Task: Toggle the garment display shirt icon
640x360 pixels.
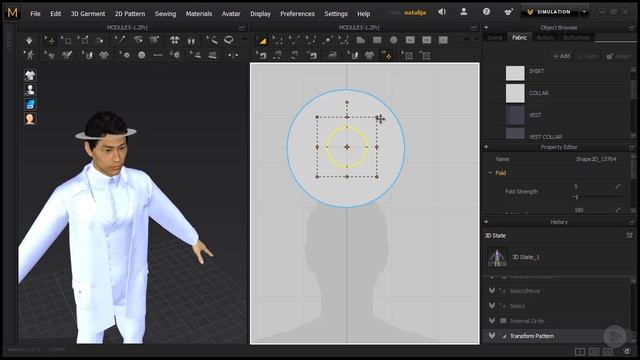Action: 30,75
